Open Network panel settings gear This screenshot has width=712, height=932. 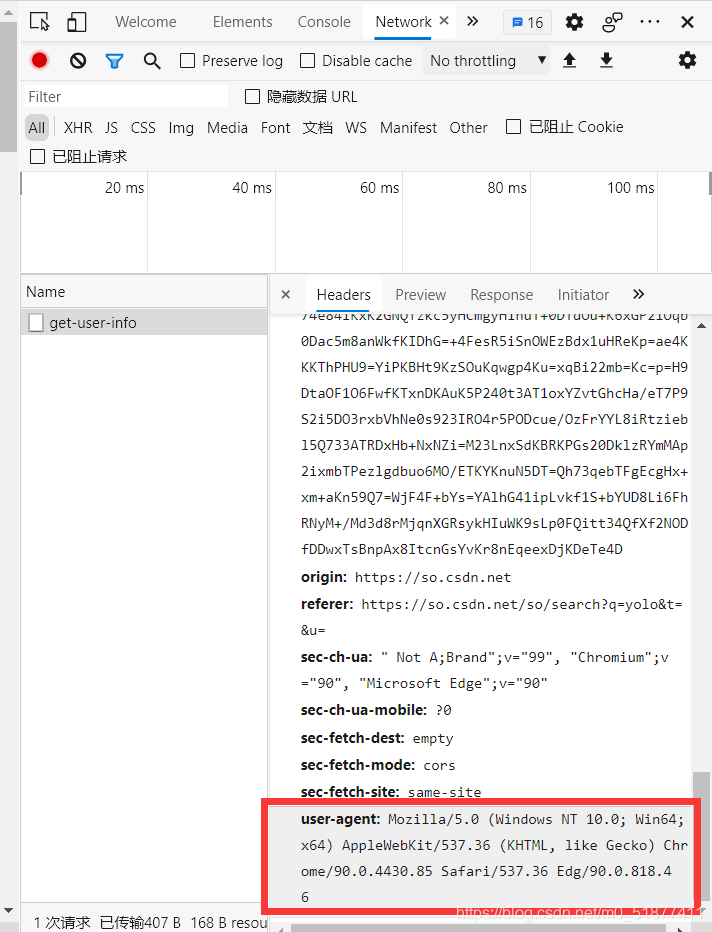[687, 60]
